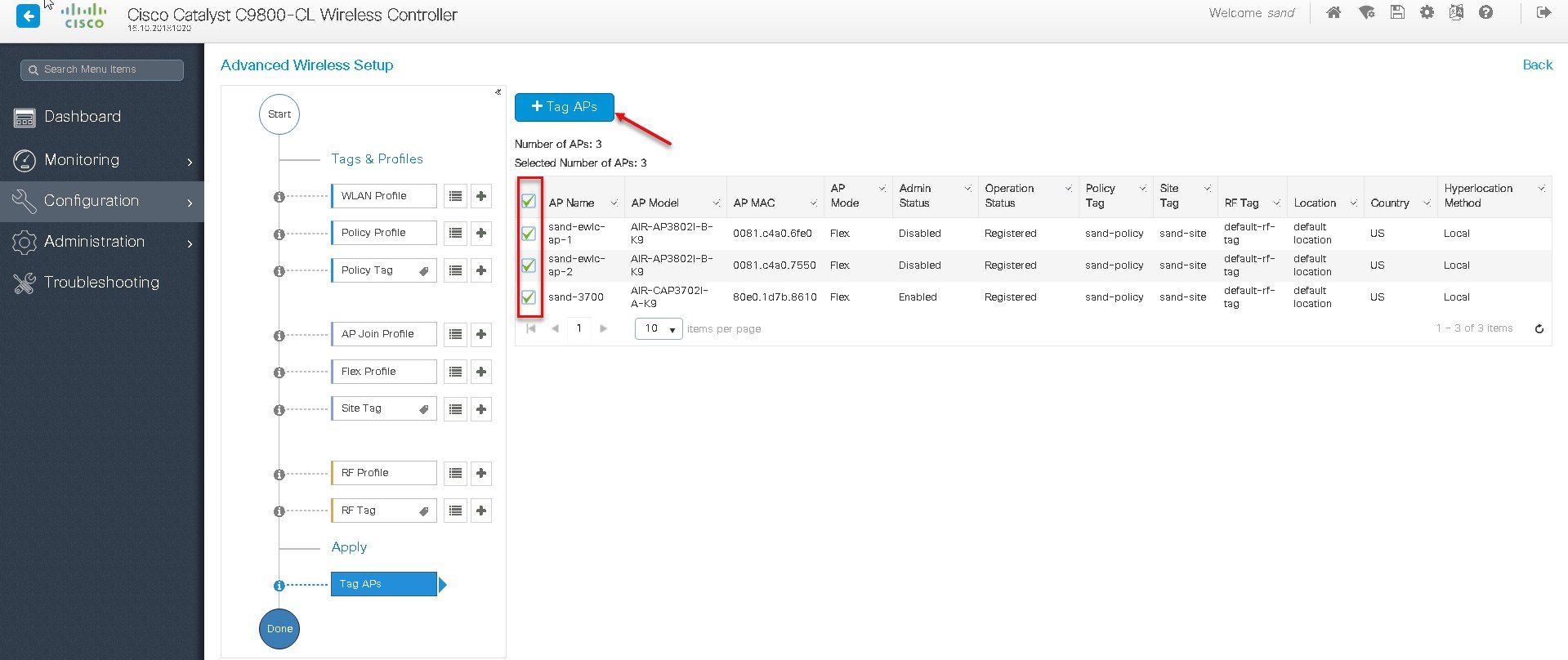
Task: Open the wireless alerts icon in header
Action: pyautogui.click(x=1366, y=12)
